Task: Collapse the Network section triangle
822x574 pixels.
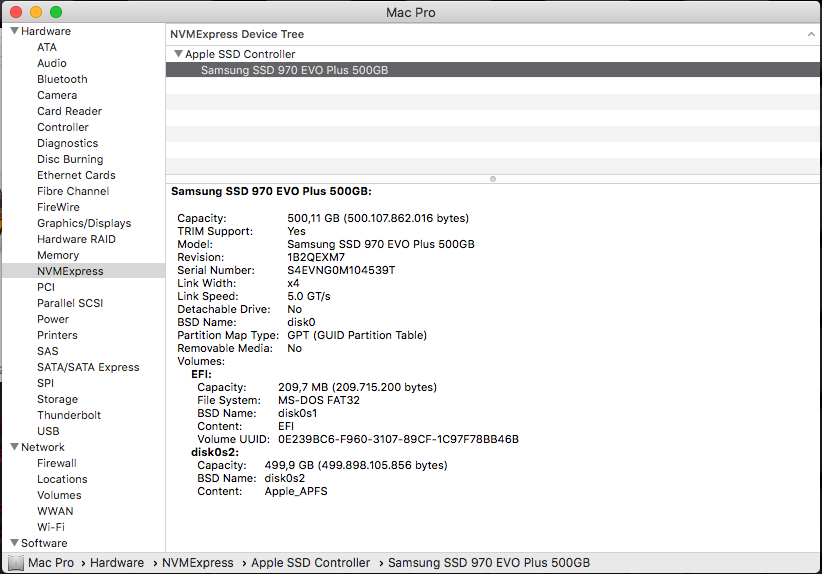Action: pyautogui.click(x=15, y=447)
